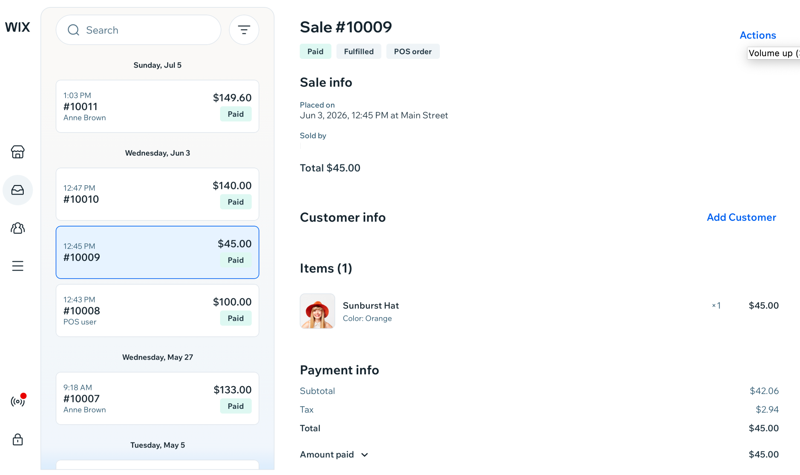This screenshot has height=475, width=800.
Task: Open the hamburger menu icon in sidebar
Action: point(18,266)
